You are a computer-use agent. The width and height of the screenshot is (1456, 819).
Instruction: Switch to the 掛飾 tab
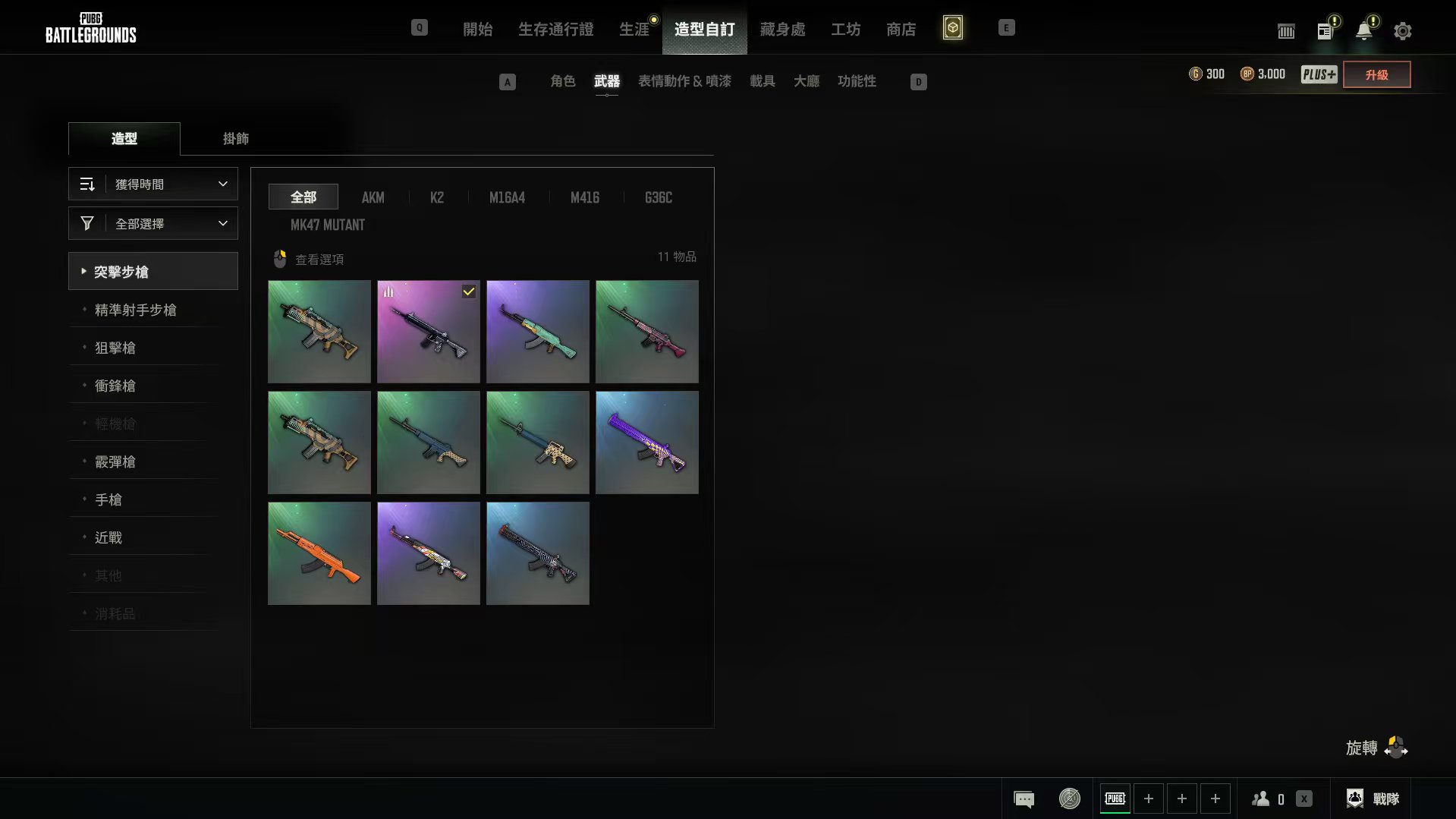point(235,138)
